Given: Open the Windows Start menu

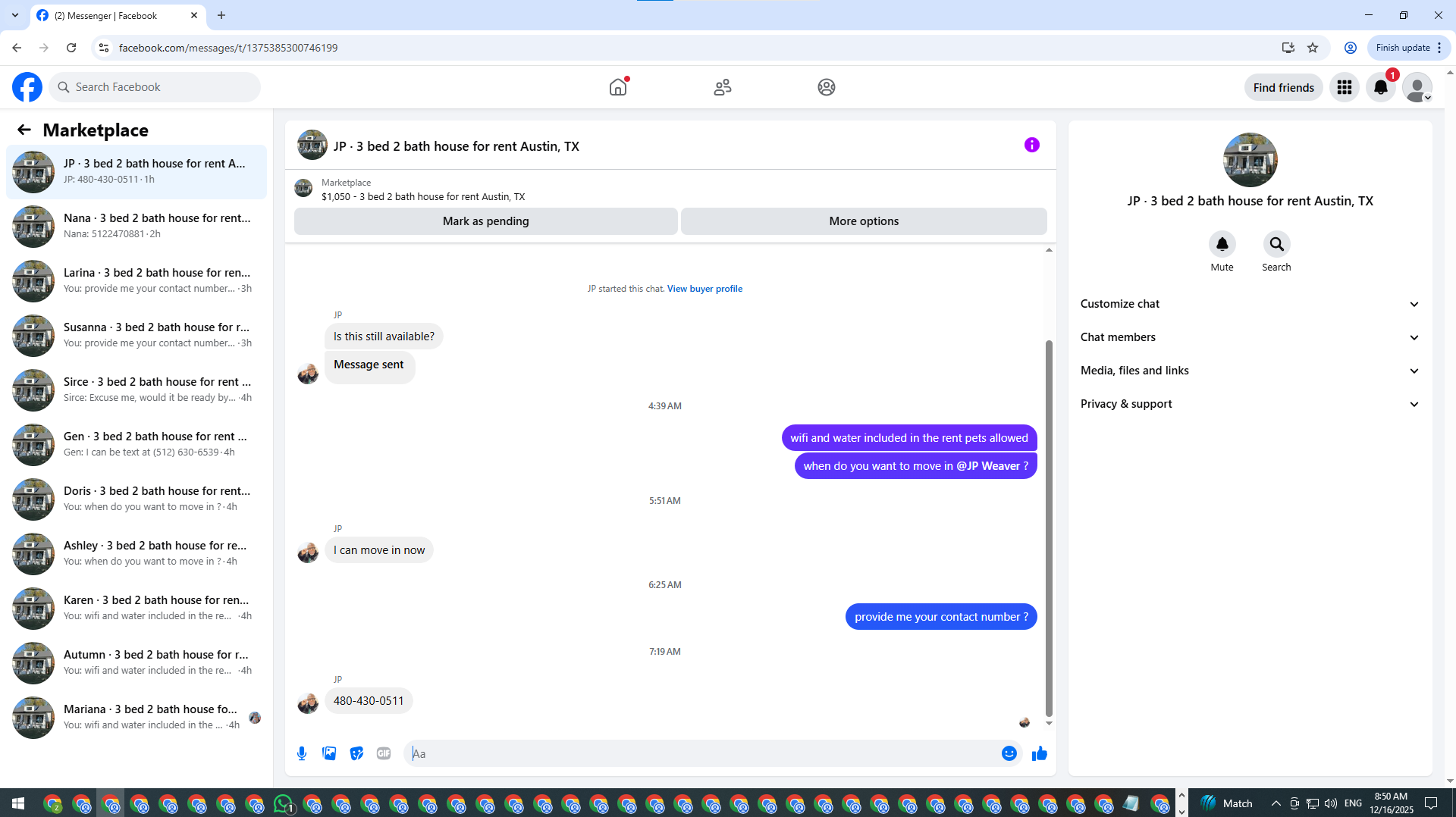Looking at the screenshot, I should coord(18,803).
